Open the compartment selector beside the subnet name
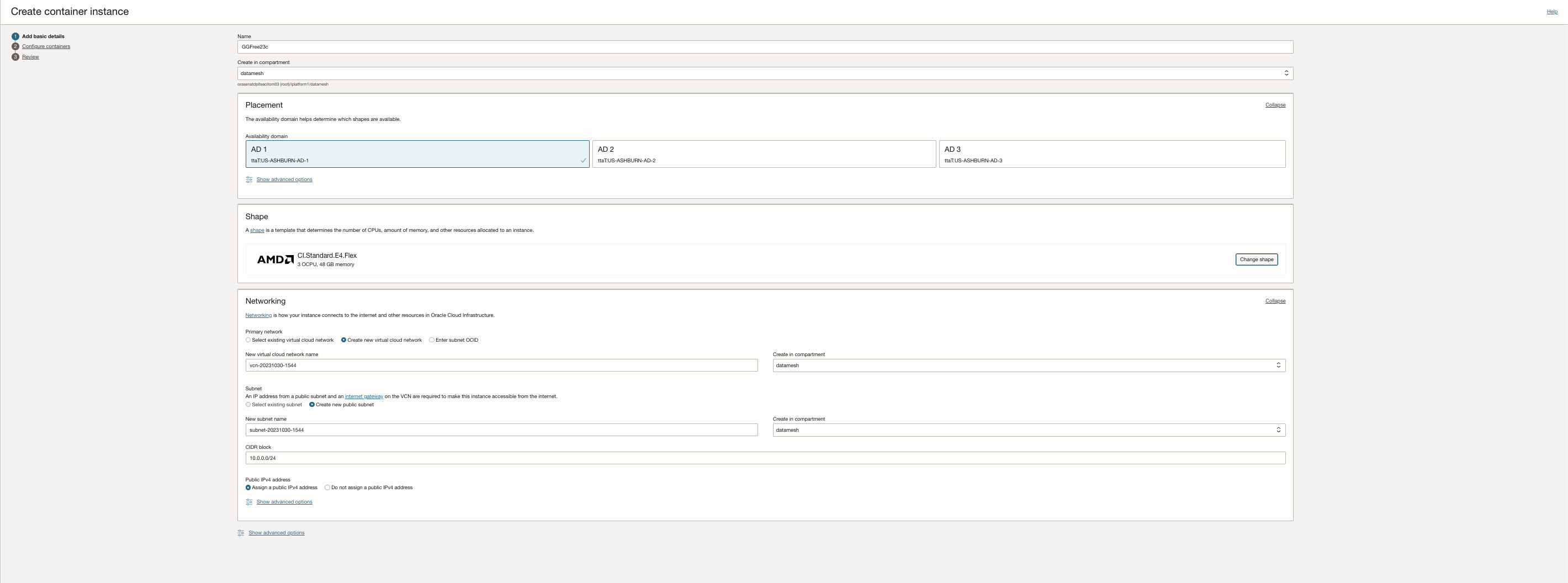The image size is (1568, 583). 1278,430
